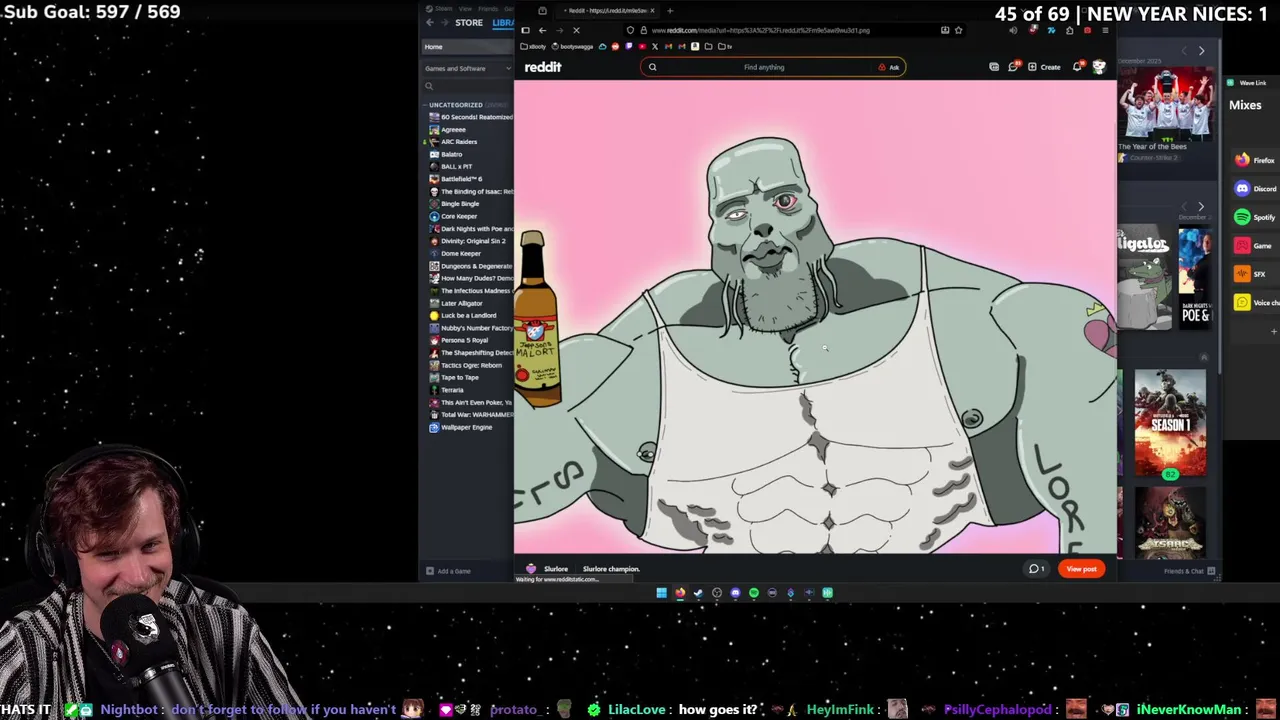Select ARC Raiders in library

[459, 142]
